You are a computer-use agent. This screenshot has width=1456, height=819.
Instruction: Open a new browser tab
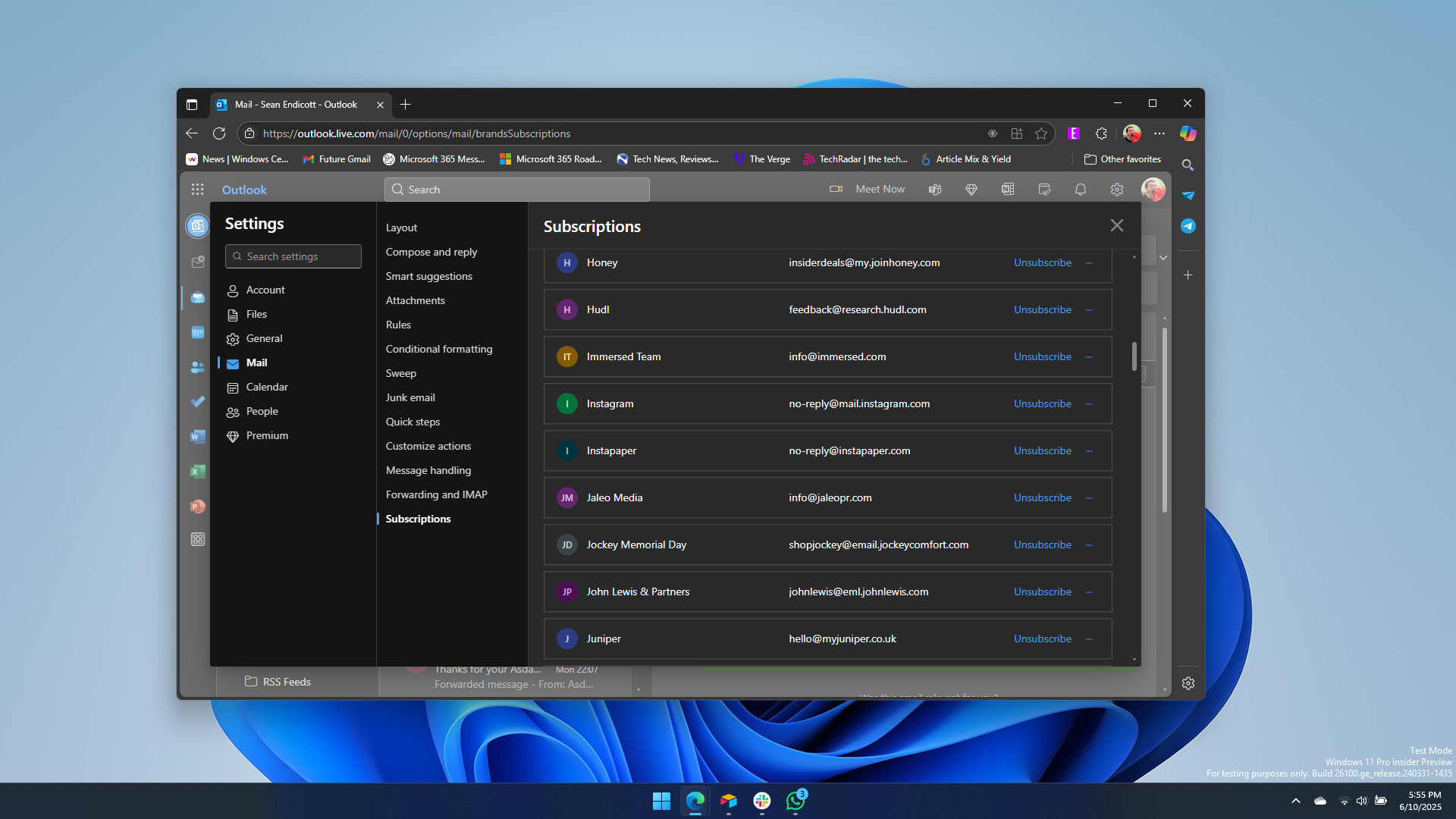405,105
